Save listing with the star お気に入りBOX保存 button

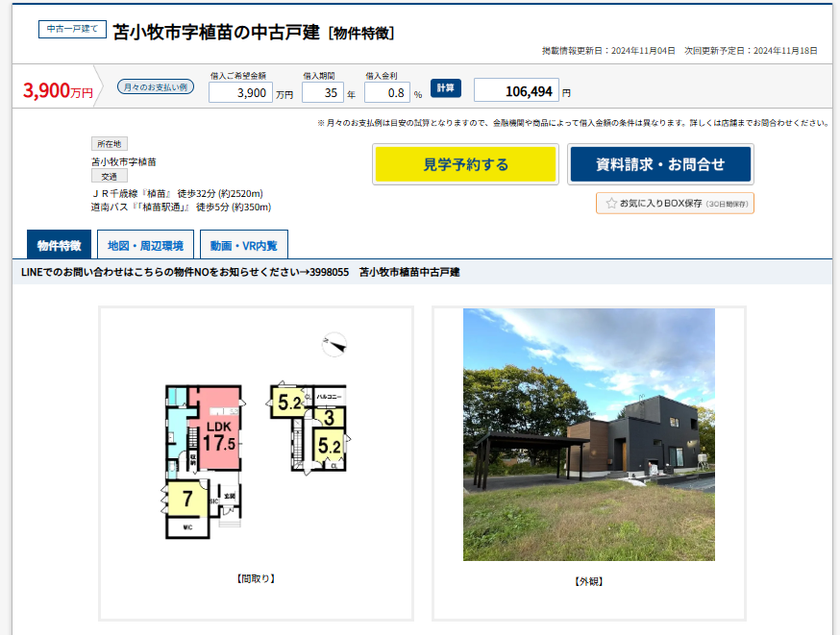coord(675,203)
